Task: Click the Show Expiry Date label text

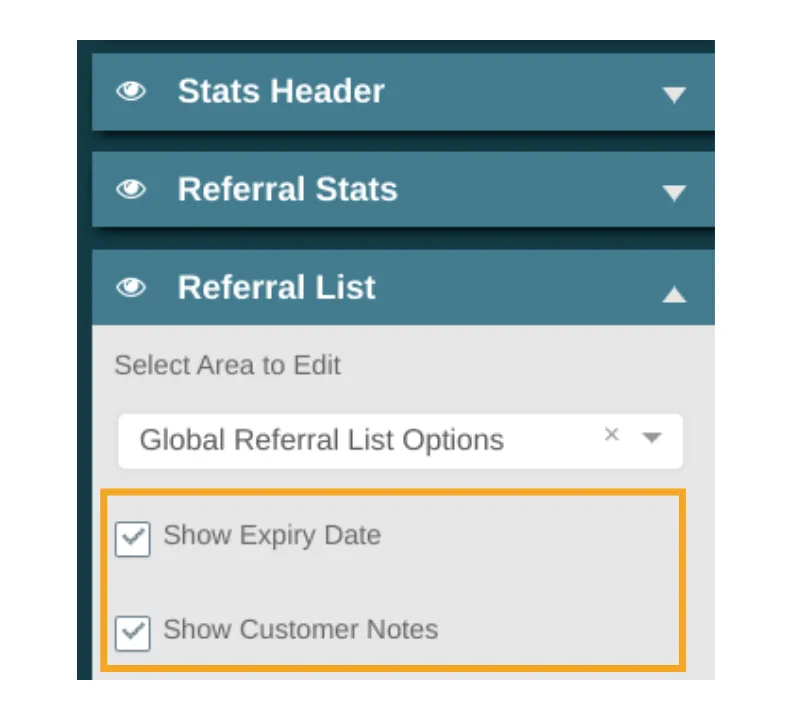Action: click(x=272, y=535)
